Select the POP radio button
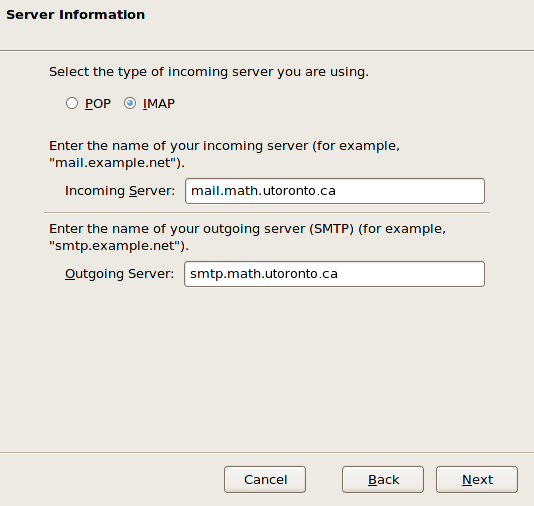534x506 pixels. 72,103
